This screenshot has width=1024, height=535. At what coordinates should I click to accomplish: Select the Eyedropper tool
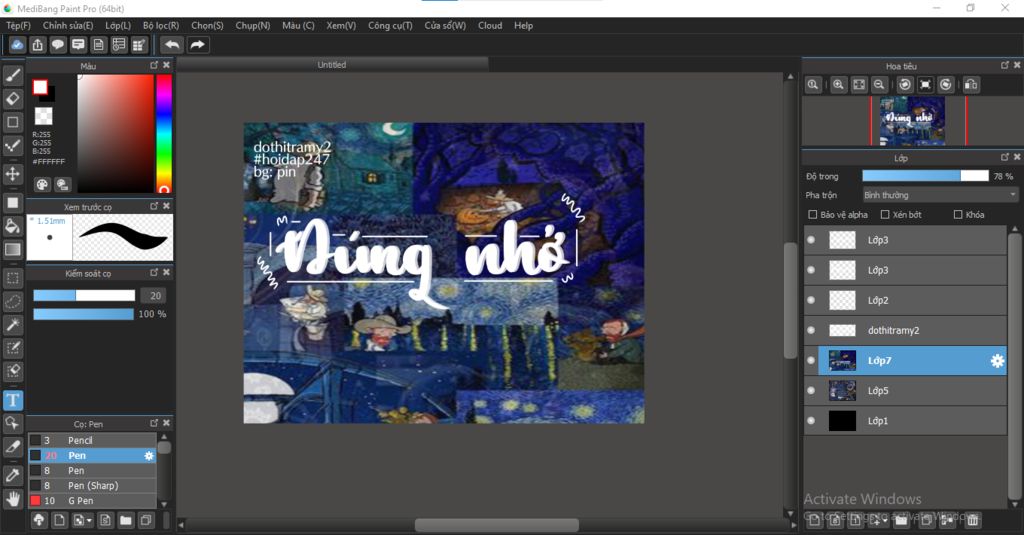click(x=12, y=476)
